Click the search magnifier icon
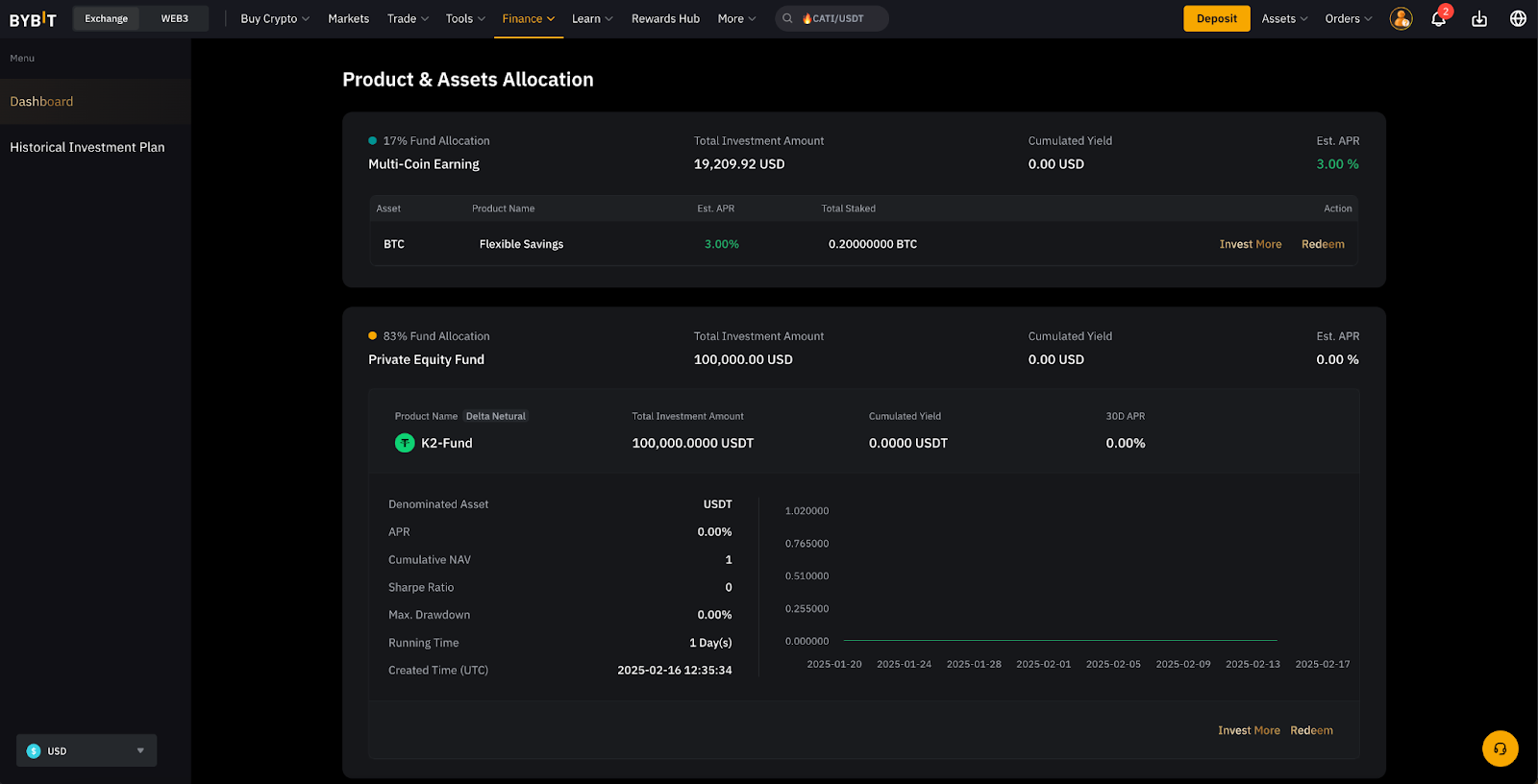Screen dimensions: 1538x784 pyautogui.click(x=787, y=19)
